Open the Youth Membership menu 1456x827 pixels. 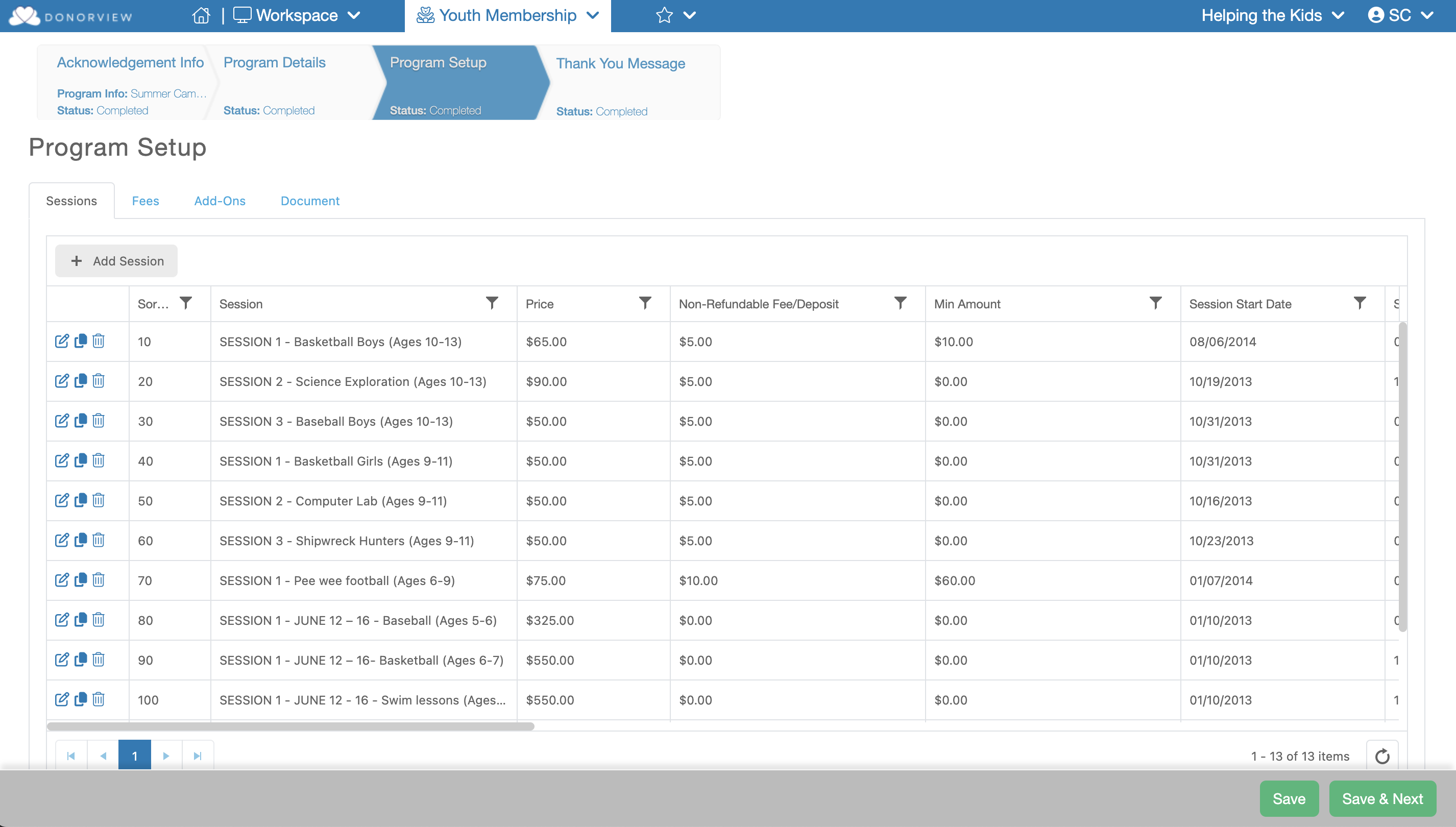point(507,15)
